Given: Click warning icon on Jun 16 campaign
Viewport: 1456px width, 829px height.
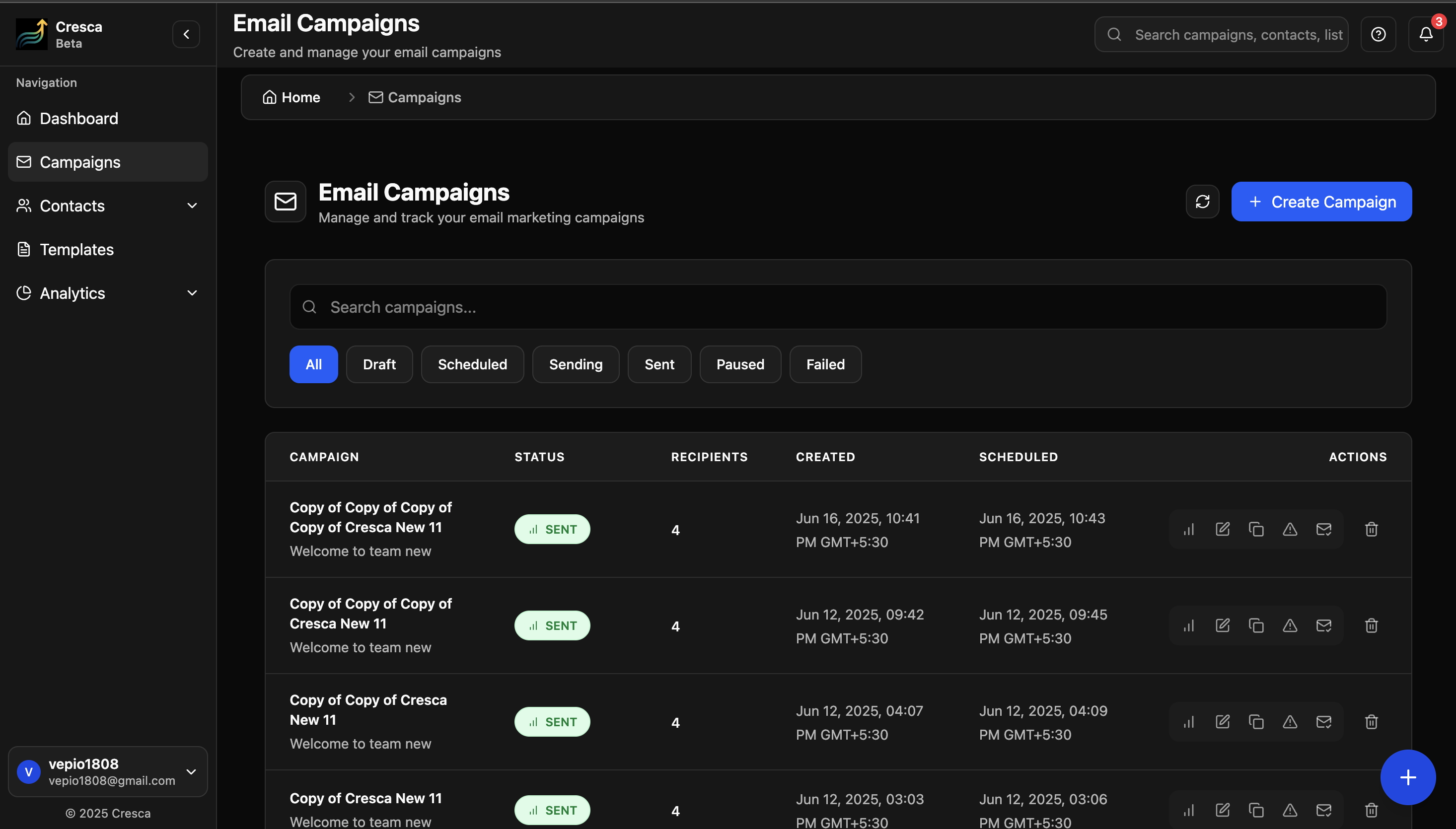Looking at the screenshot, I should 1290,530.
